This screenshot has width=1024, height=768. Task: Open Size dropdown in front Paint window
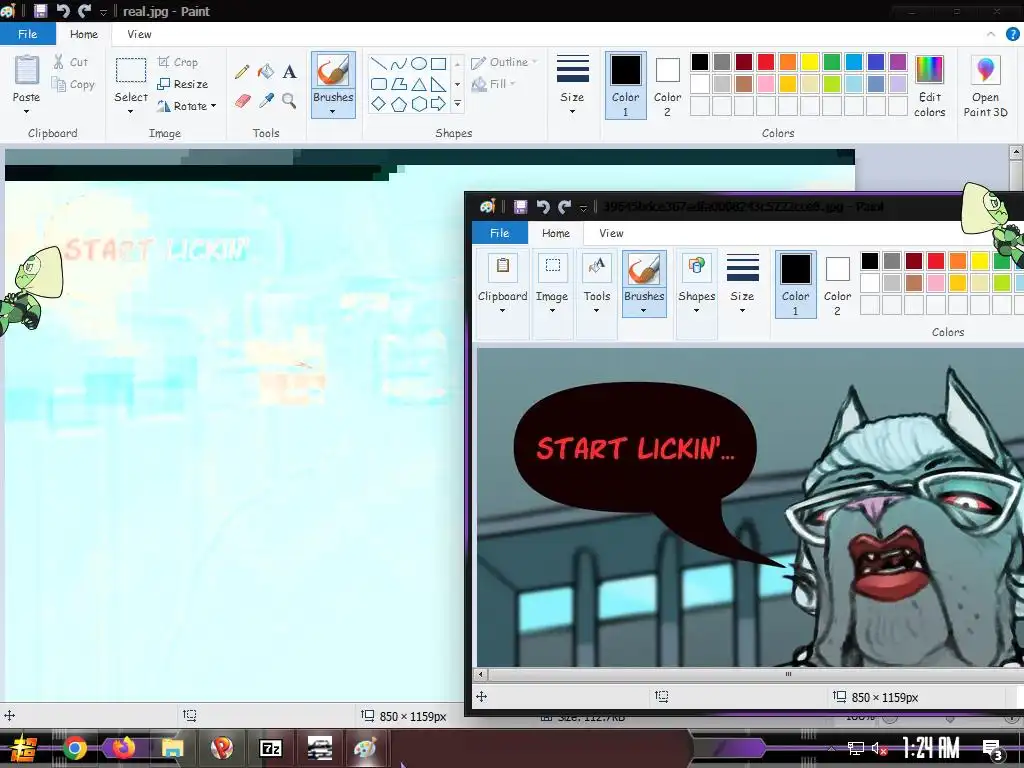pyautogui.click(x=743, y=284)
